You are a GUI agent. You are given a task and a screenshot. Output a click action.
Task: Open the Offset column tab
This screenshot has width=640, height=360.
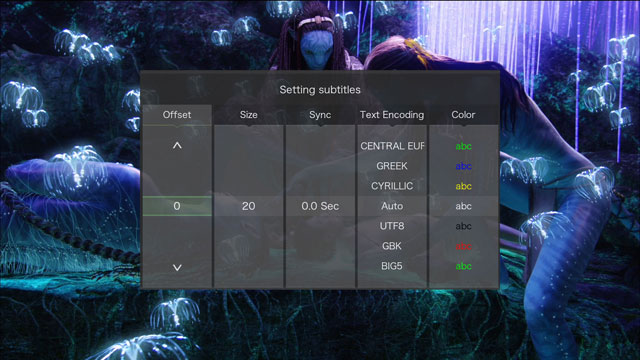pos(177,115)
